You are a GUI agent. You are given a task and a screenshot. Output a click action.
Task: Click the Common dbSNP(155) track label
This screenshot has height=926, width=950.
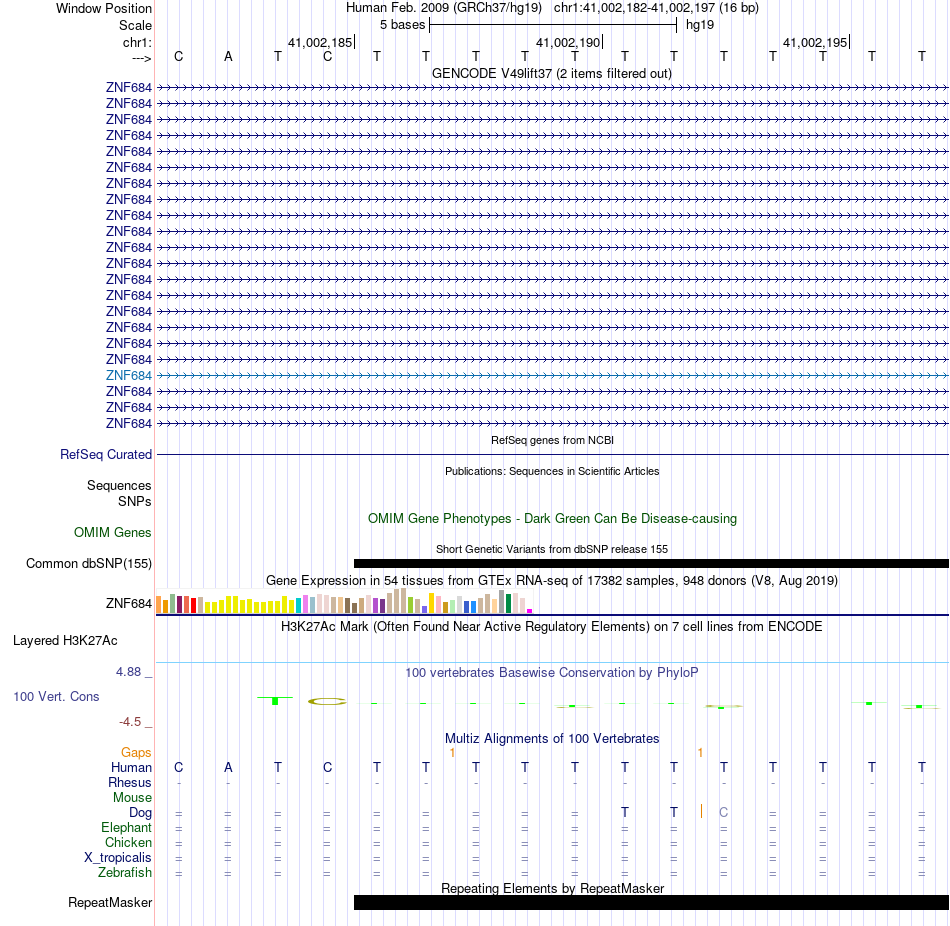[x=89, y=564]
